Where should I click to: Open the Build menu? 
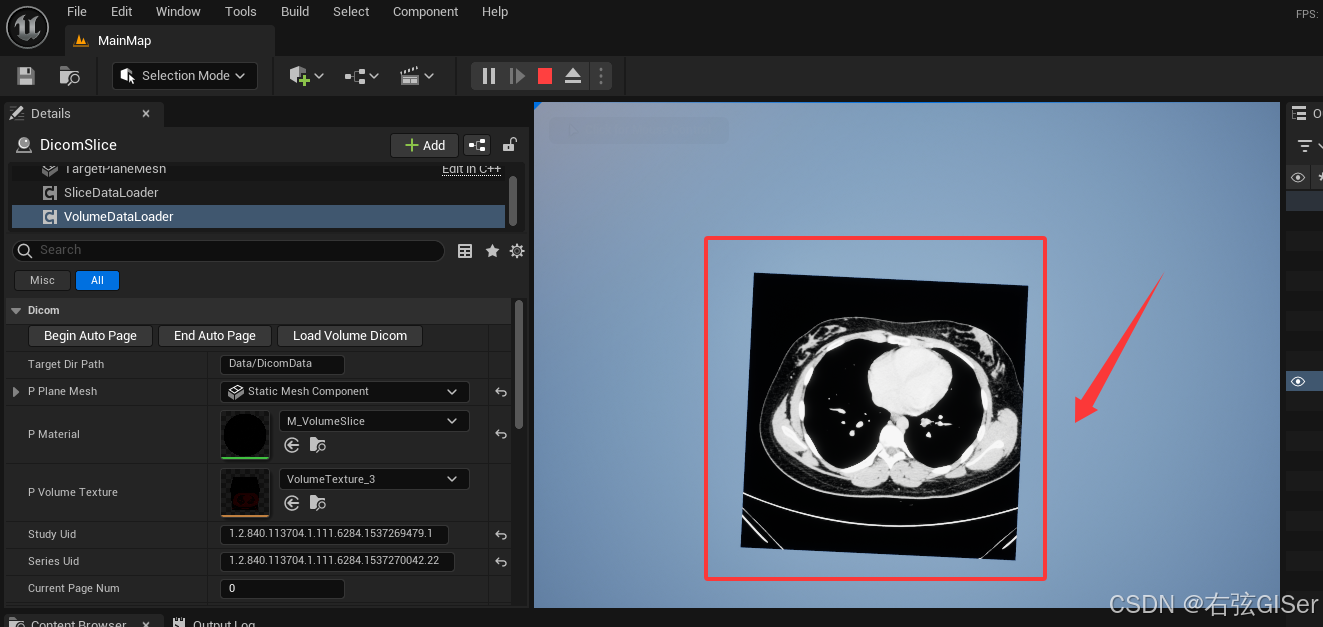point(295,12)
